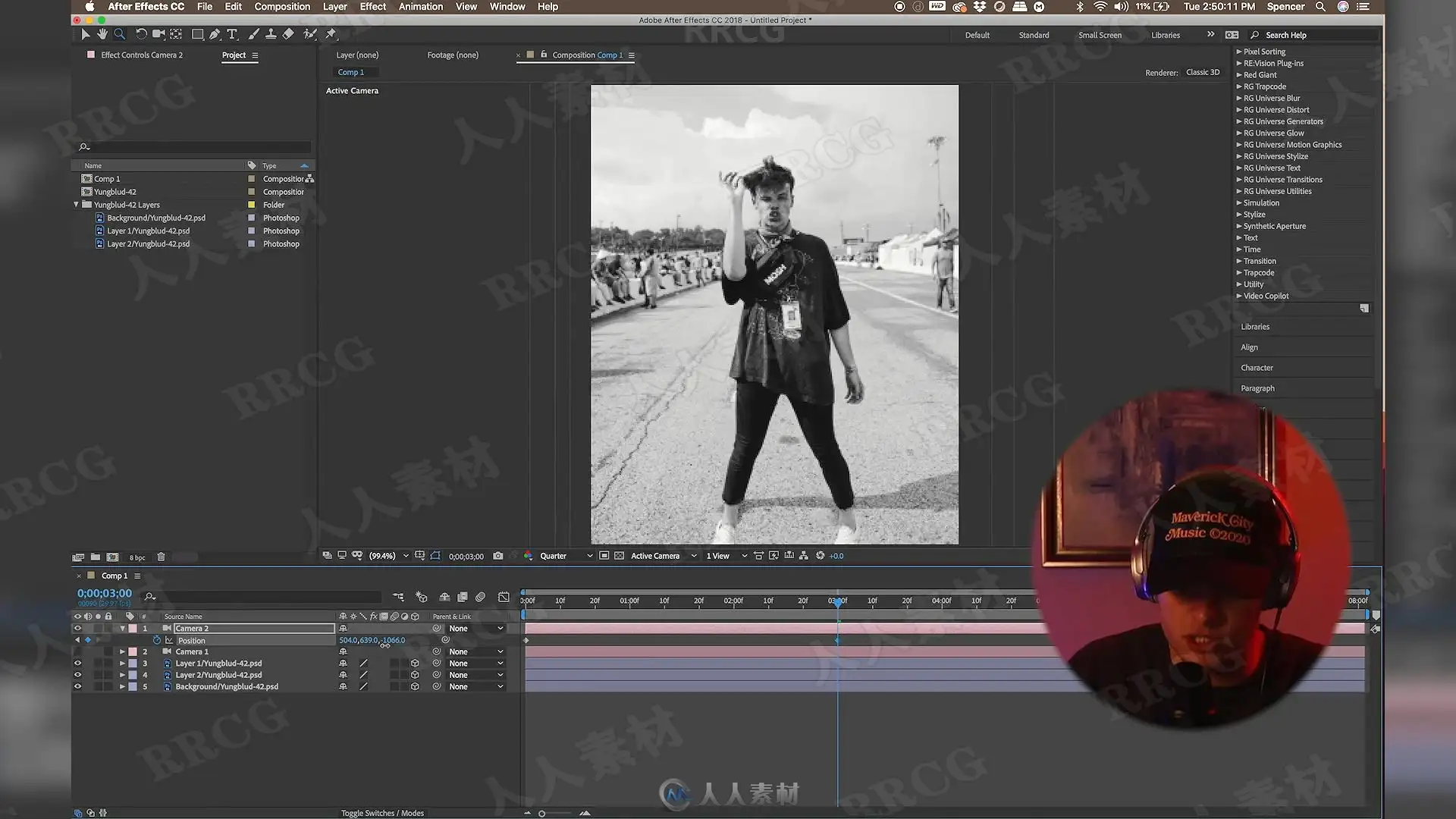The image size is (1456, 819).
Task: Click the current time display 0;00;03;00
Action: [x=105, y=593]
